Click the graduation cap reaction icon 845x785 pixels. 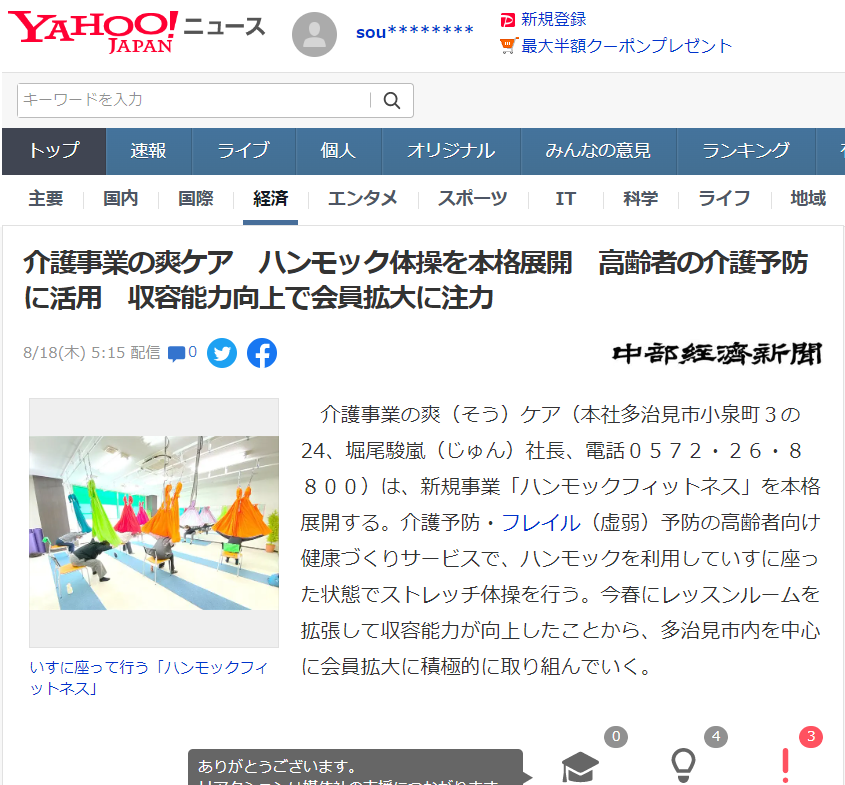pyautogui.click(x=580, y=766)
